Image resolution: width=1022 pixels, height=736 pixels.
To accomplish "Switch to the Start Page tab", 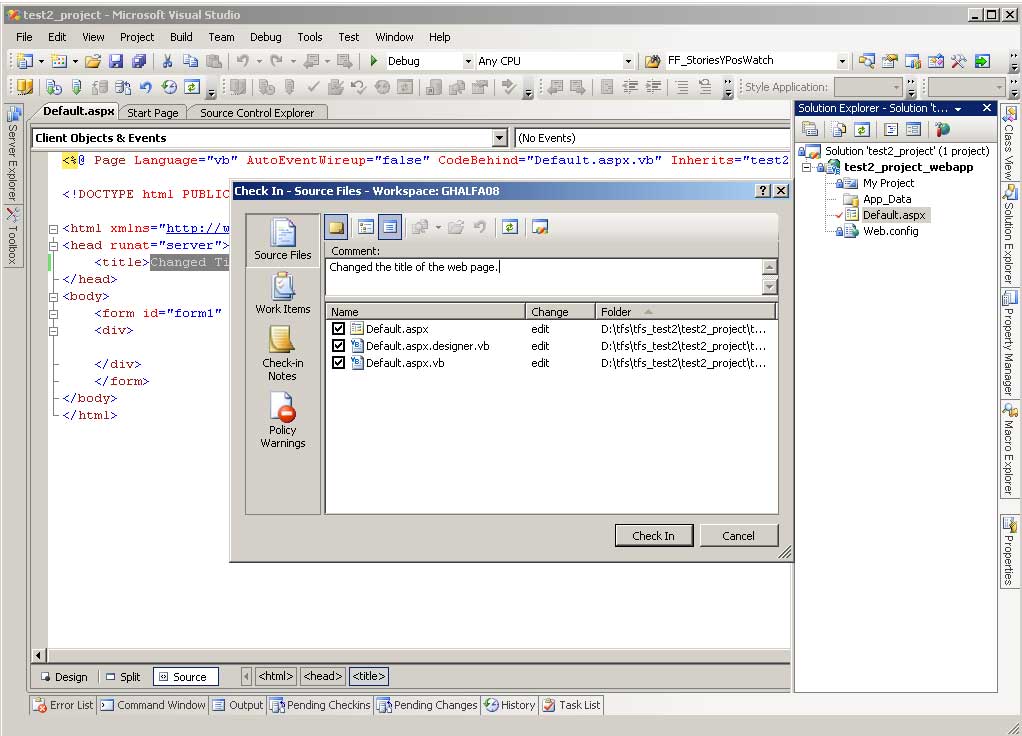I will (x=153, y=113).
